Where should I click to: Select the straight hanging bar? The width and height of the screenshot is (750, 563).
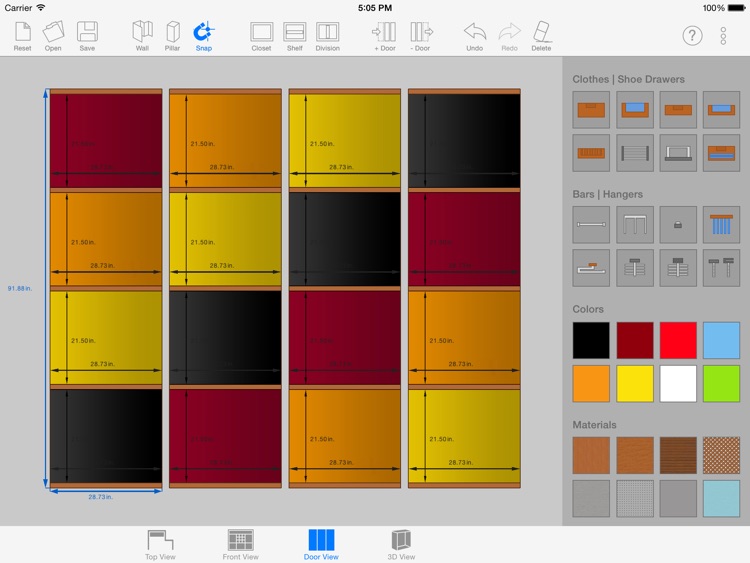click(591, 225)
